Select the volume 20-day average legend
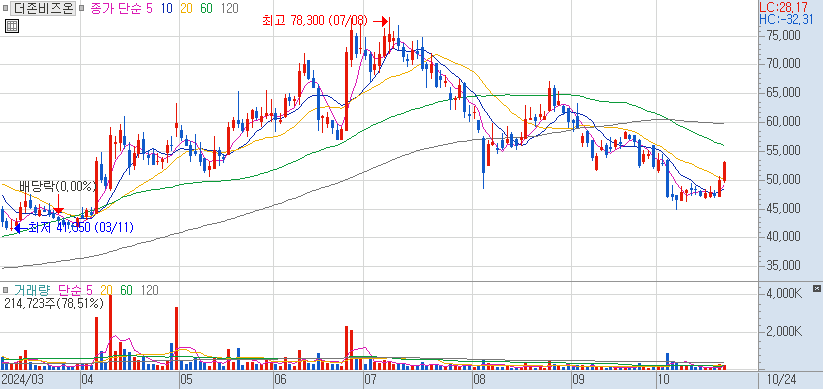Screen dimensions: 823x389 click(x=107, y=290)
